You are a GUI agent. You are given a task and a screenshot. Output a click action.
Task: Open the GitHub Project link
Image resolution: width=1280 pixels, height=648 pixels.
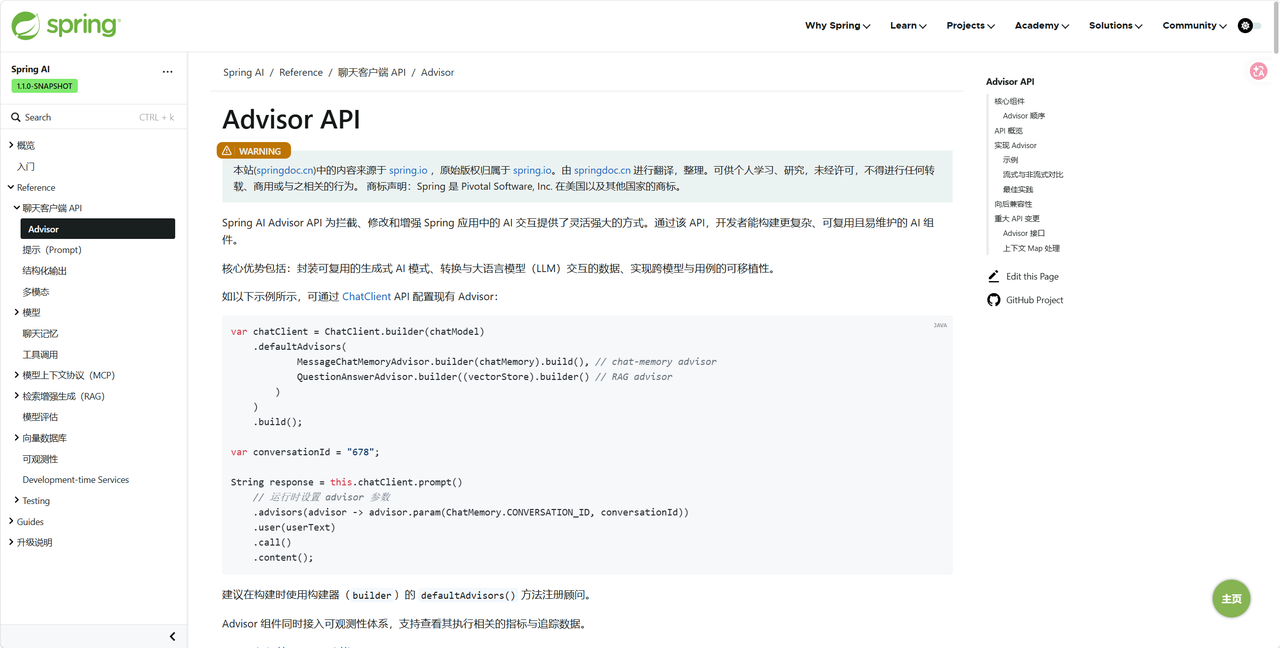1035,300
